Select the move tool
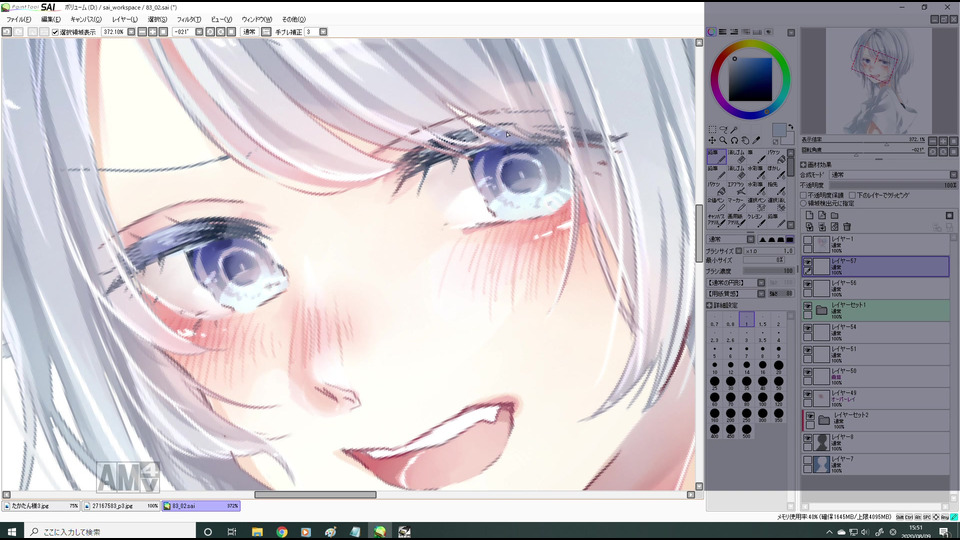 click(712, 140)
